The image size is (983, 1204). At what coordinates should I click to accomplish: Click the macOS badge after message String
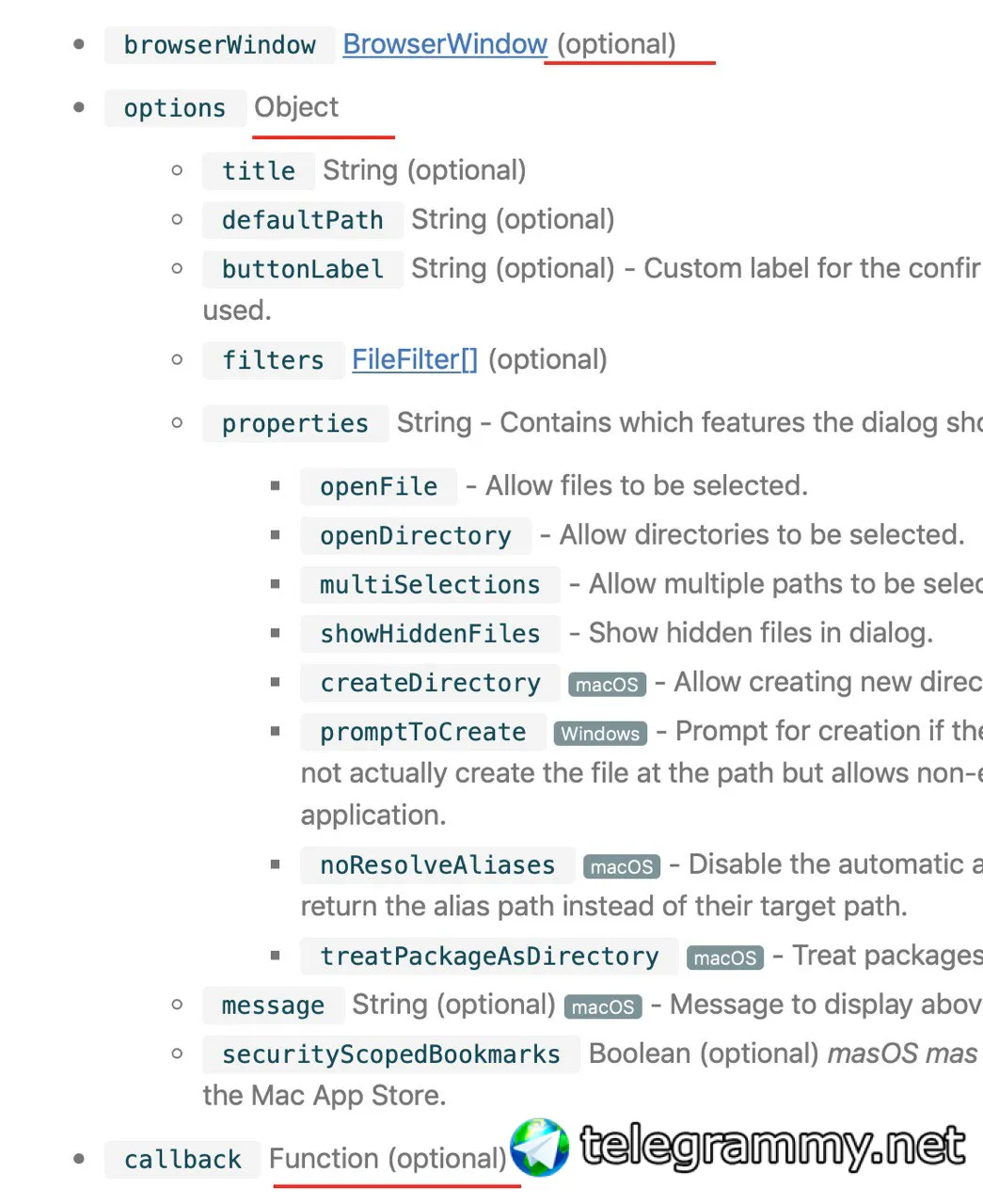603,1006
